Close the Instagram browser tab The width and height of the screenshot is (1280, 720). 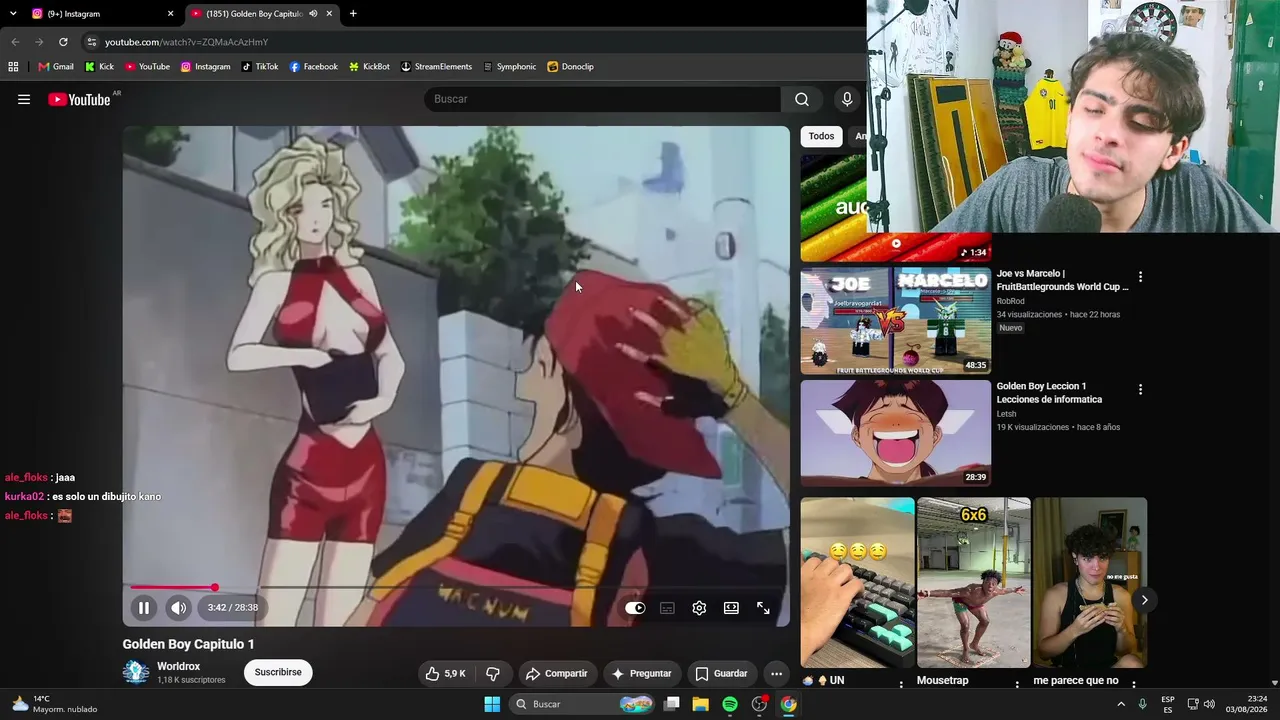pyautogui.click(x=170, y=14)
